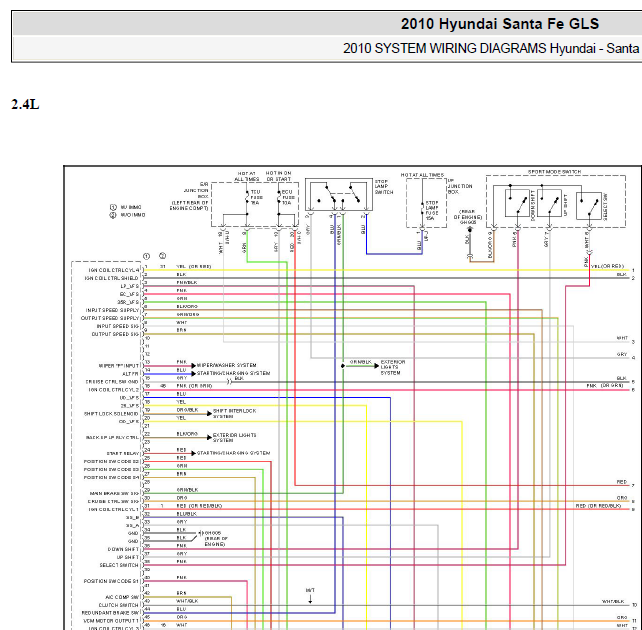
Task: Click 'PNK (OR GRN)' at right-edge terminal 6
Action: [x=605, y=386]
